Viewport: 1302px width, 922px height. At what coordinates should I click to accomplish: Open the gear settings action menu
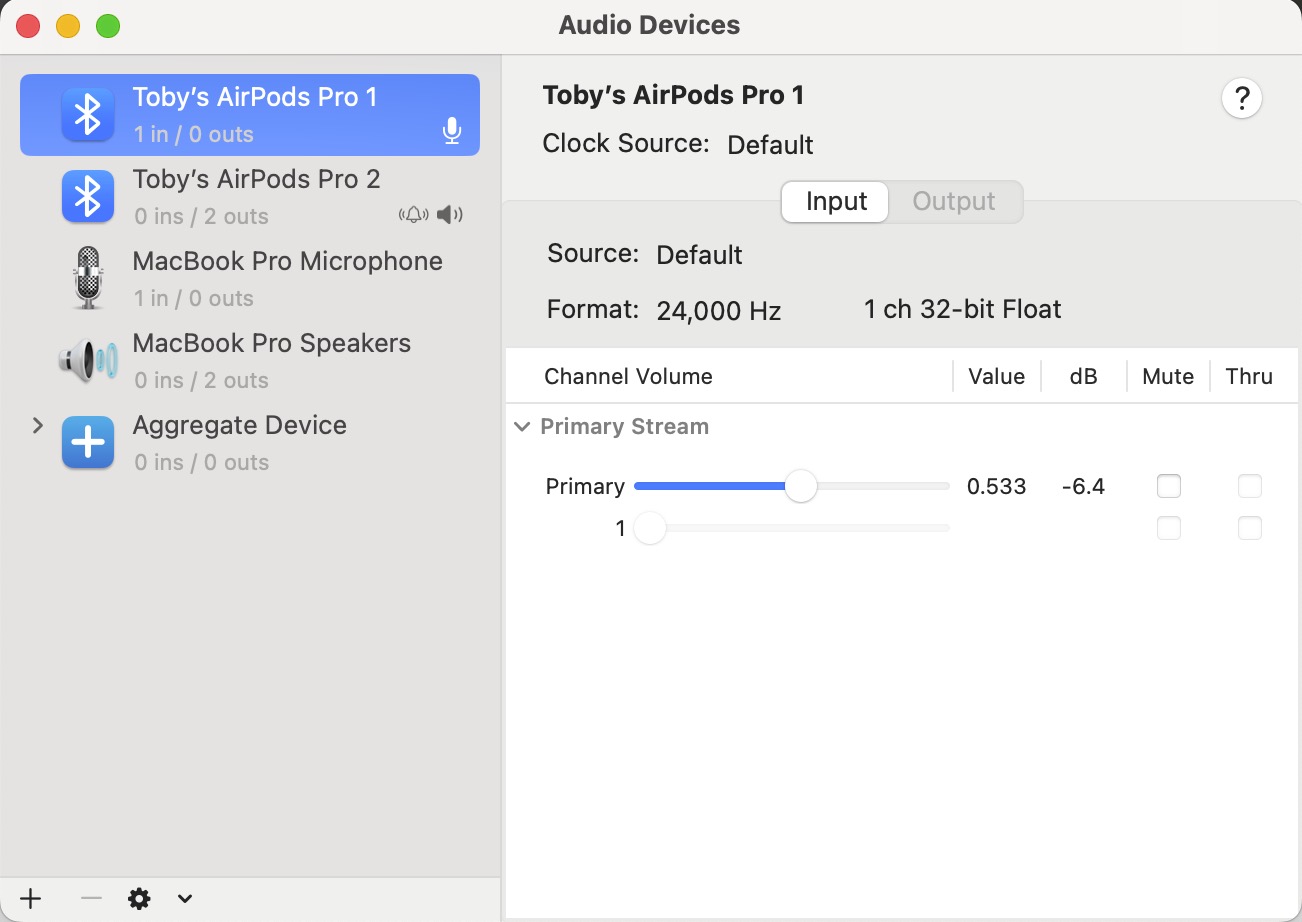pyautogui.click(x=139, y=898)
